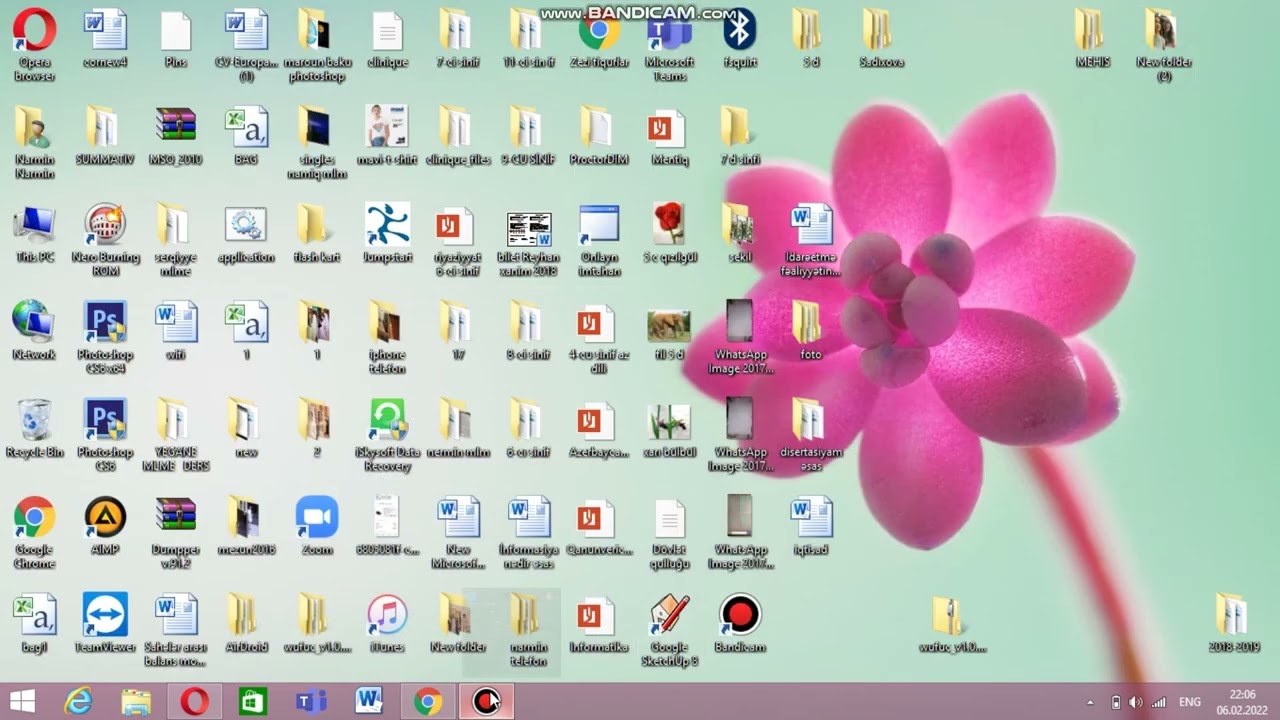
Task: Click the TeamViewer desktop shortcut
Action: (105, 623)
